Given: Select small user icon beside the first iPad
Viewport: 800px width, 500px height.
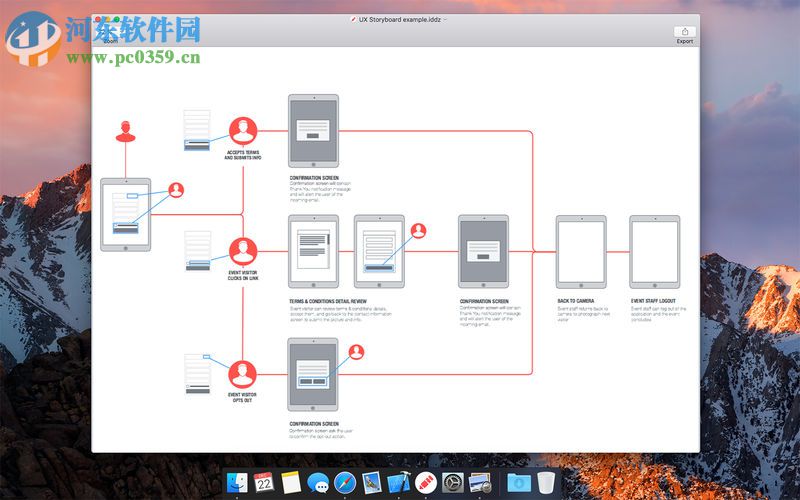Looking at the screenshot, I should [176, 190].
